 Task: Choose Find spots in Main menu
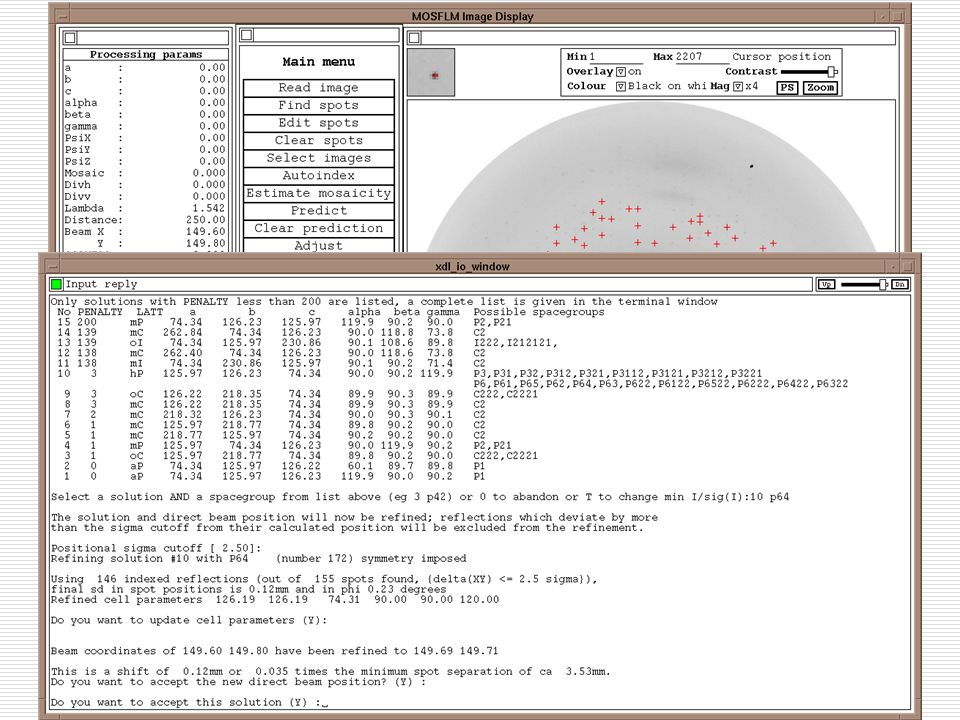tap(318, 105)
